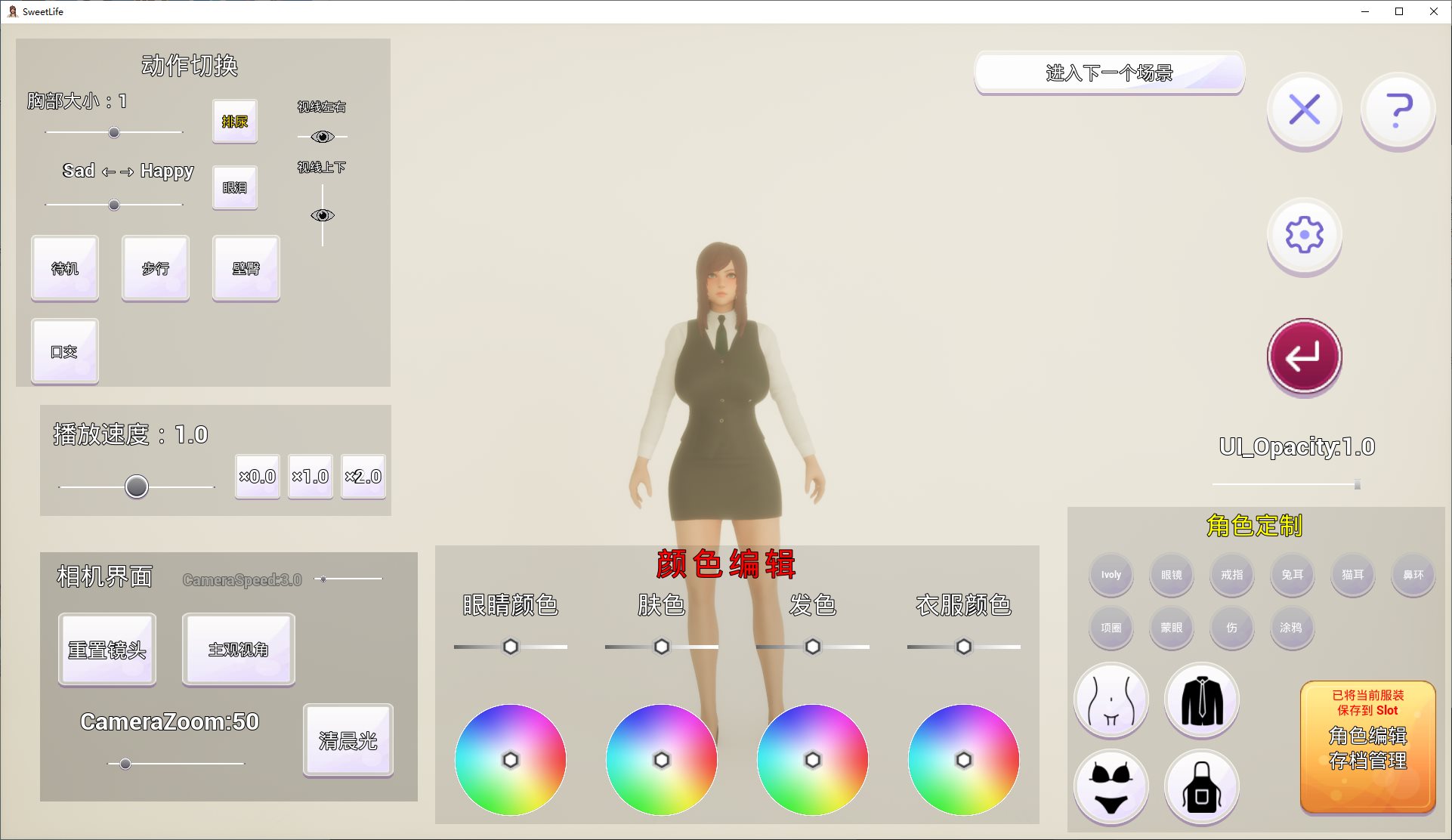Screen dimensions: 1452x840
Task: Click the 眼睛颜色 brightness slider handle
Action: tap(511, 647)
